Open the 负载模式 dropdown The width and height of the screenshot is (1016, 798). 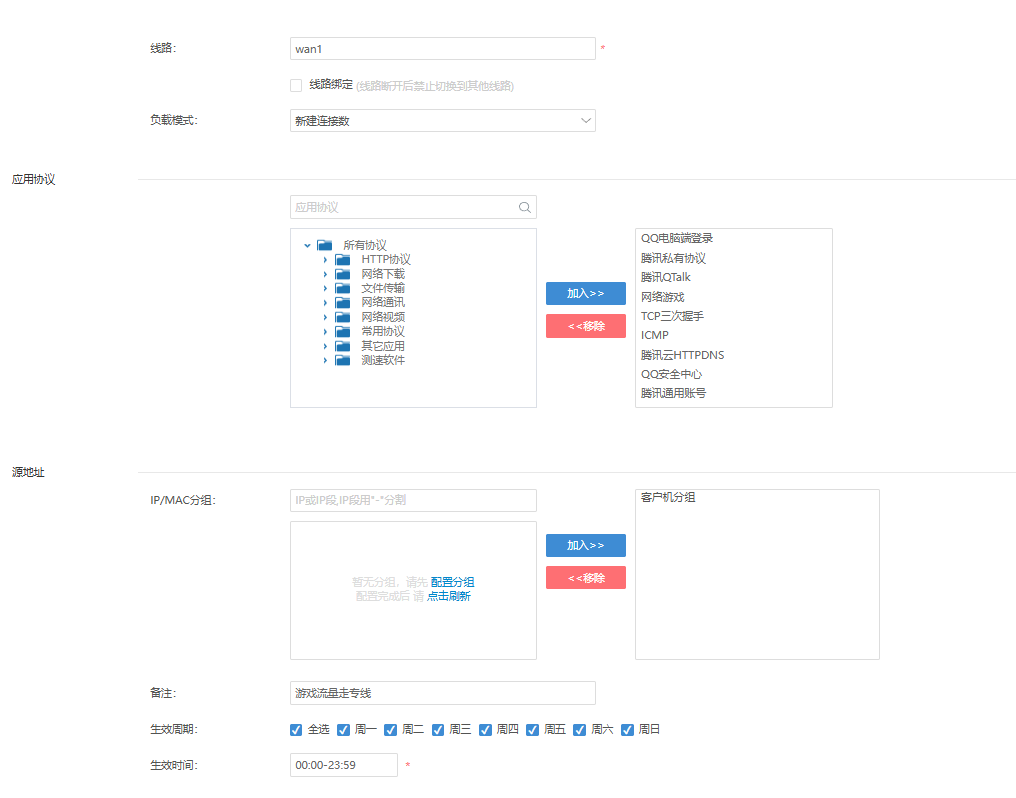pos(443,120)
